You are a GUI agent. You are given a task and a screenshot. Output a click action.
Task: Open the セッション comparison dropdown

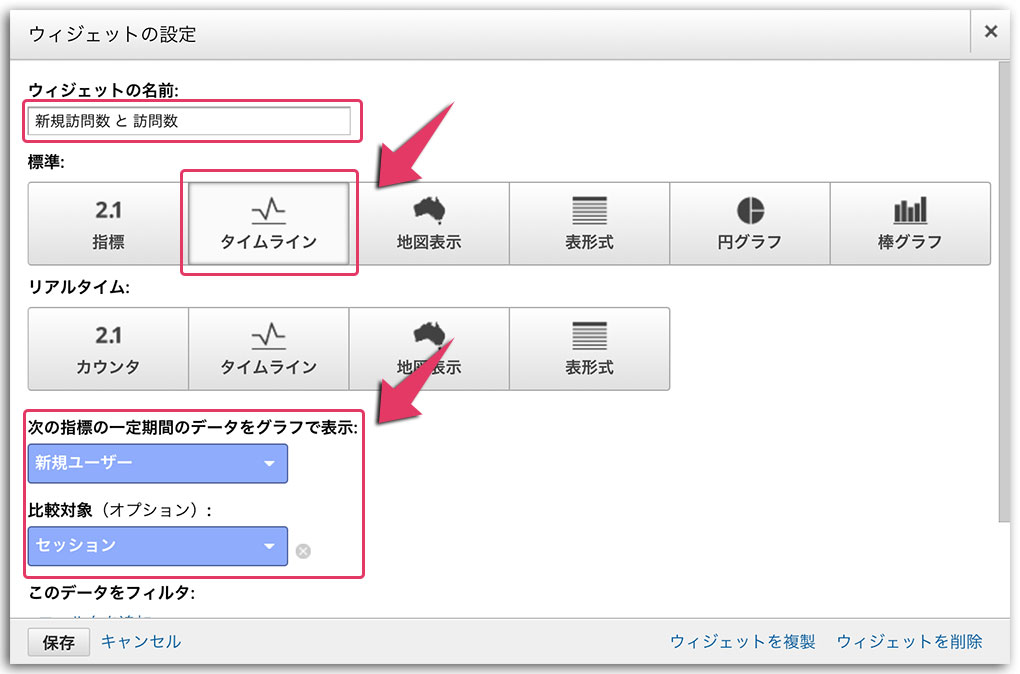pyautogui.click(x=156, y=548)
